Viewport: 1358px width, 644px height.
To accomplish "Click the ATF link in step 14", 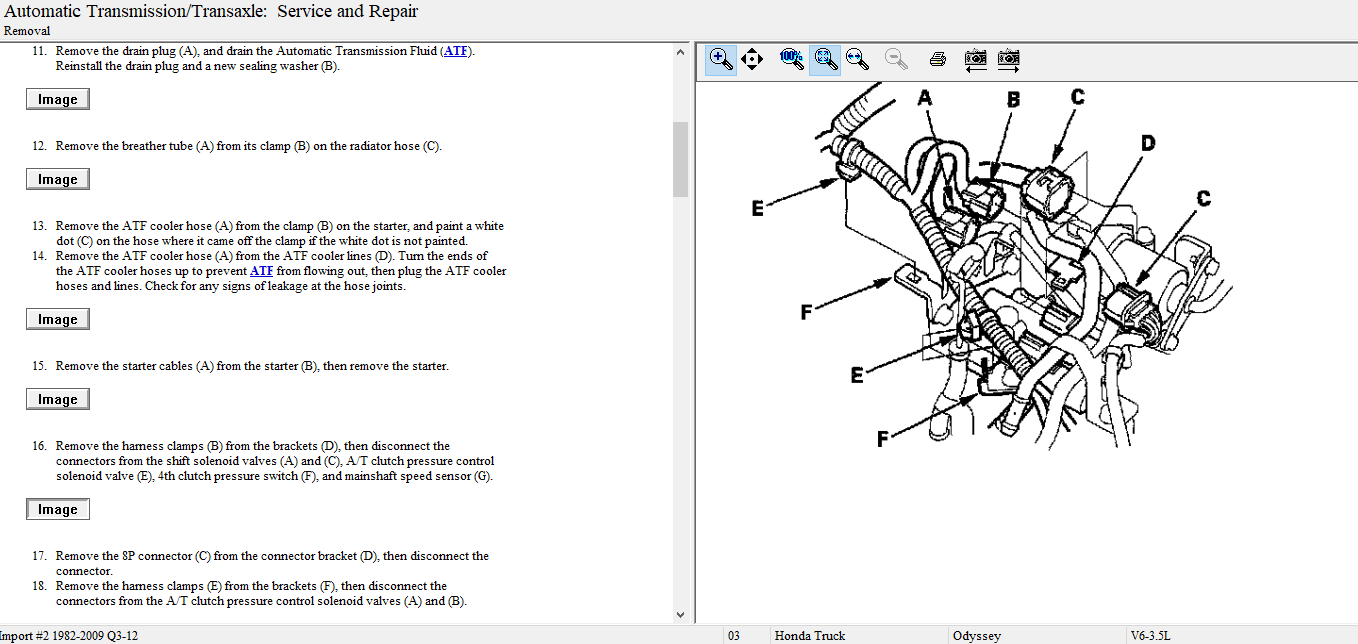I will pyautogui.click(x=261, y=271).
